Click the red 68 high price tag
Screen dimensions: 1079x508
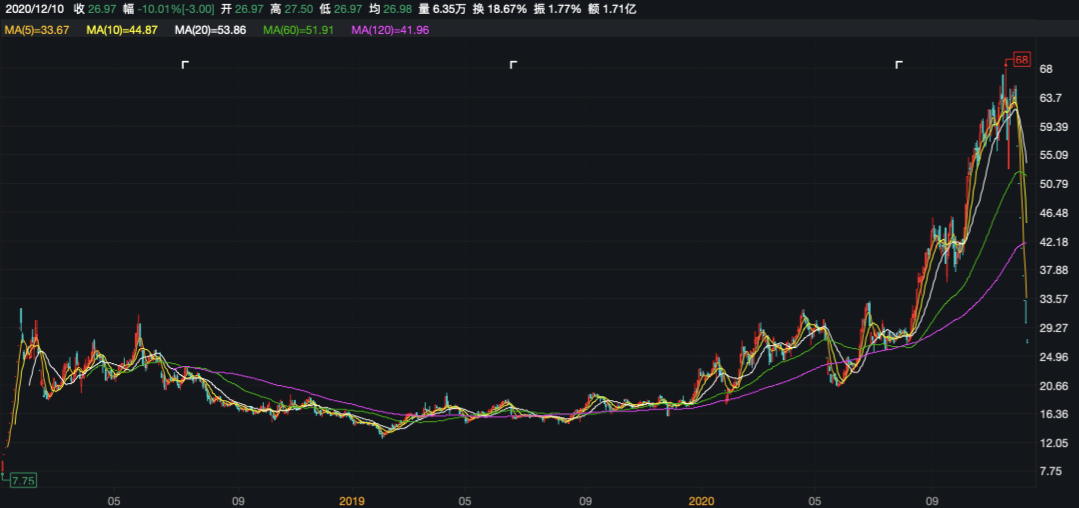click(1021, 60)
